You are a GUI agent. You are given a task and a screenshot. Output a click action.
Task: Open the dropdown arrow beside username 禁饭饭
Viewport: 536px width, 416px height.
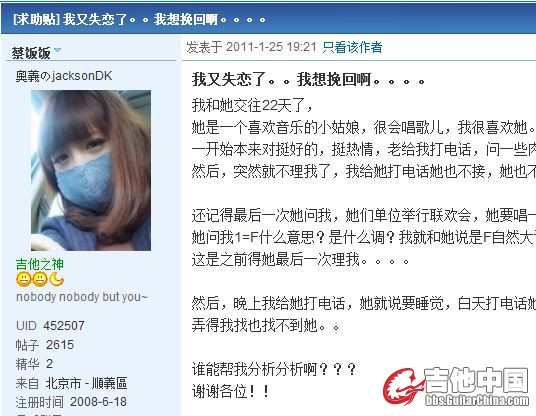(x=57, y=51)
